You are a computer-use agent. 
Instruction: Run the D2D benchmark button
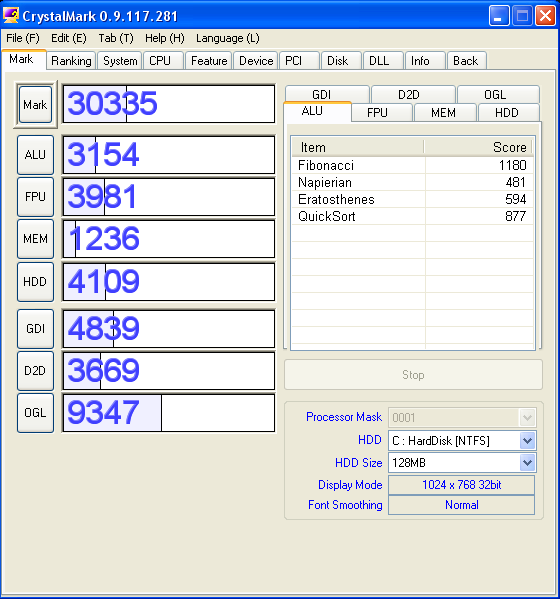coord(35,371)
